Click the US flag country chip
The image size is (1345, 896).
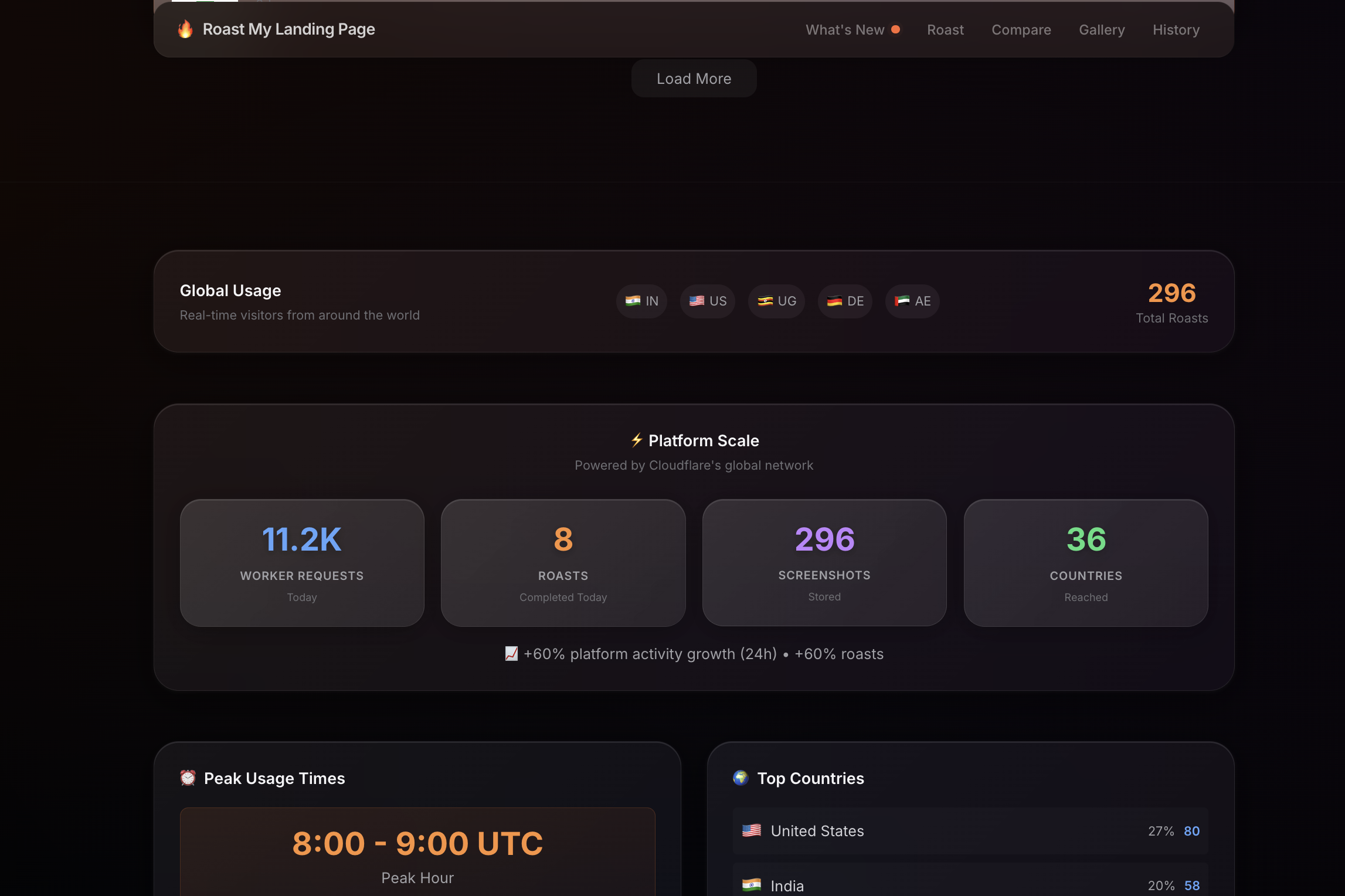point(707,301)
